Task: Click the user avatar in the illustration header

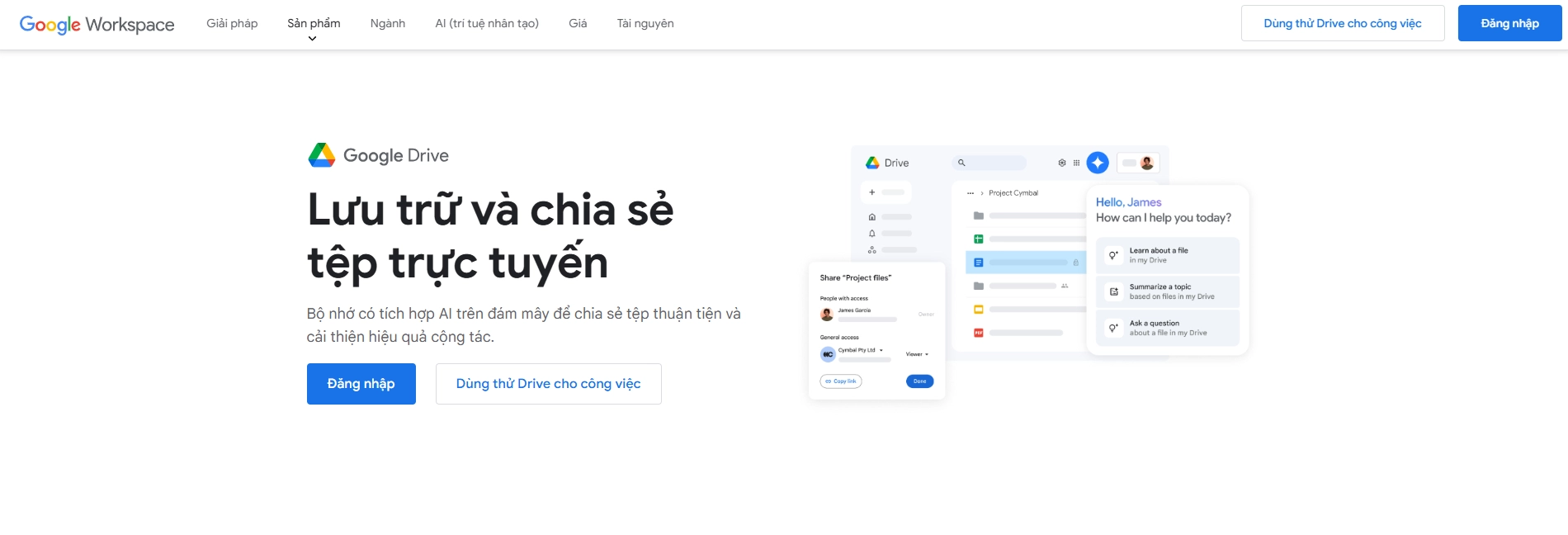Action: (x=1147, y=163)
